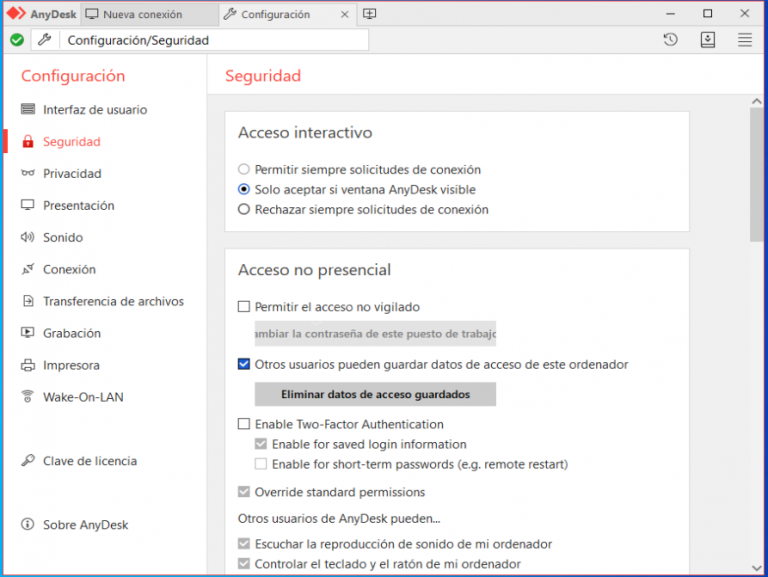The width and height of the screenshot is (768, 577).
Task: Open the address book download icon
Action: click(x=708, y=40)
